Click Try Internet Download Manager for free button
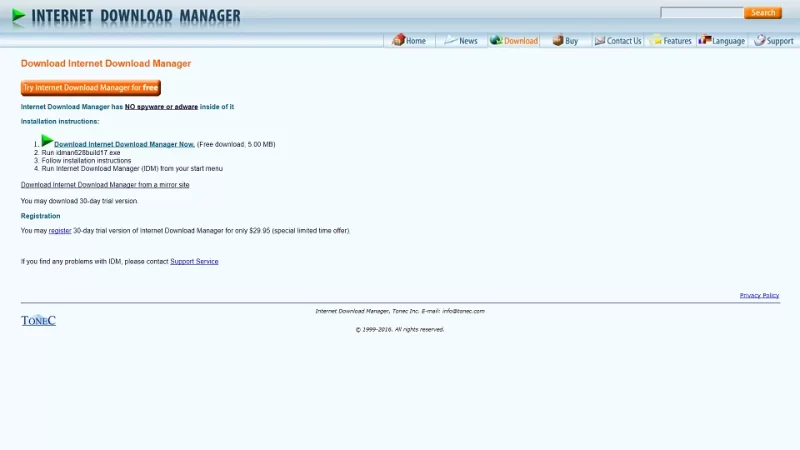Screen dimensions: 800x450 [91, 88]
